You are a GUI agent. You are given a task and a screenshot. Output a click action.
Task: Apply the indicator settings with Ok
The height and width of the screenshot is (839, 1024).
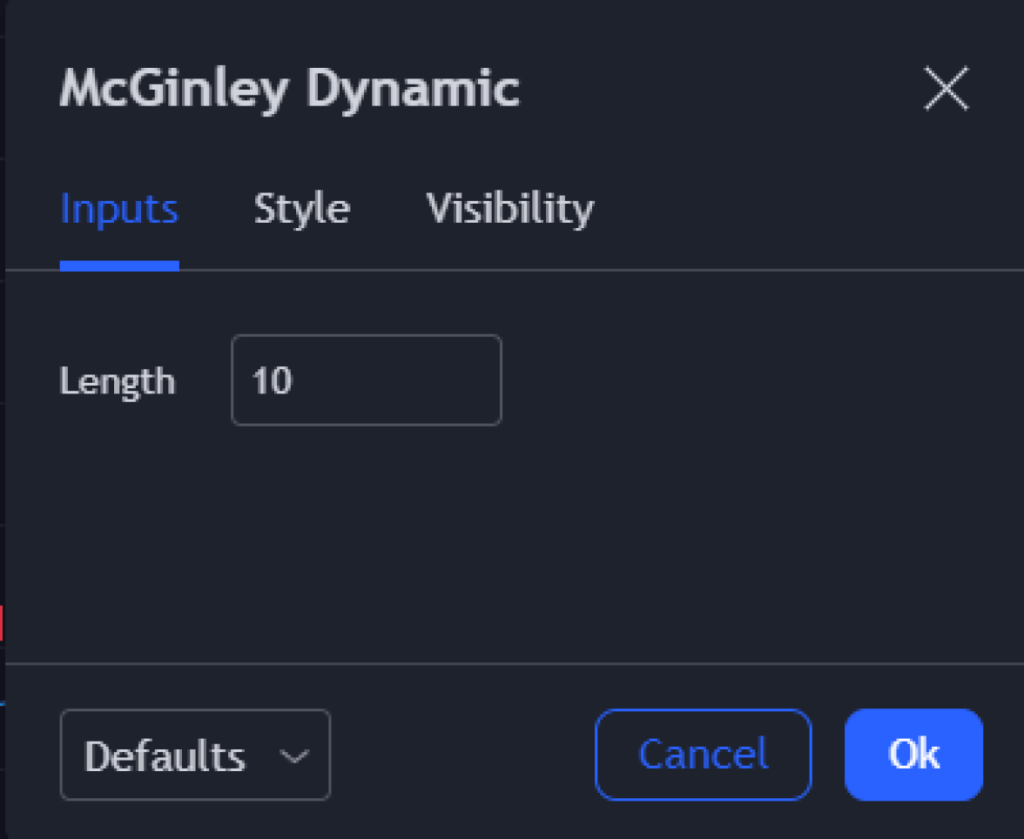click(x=913, y=755)
